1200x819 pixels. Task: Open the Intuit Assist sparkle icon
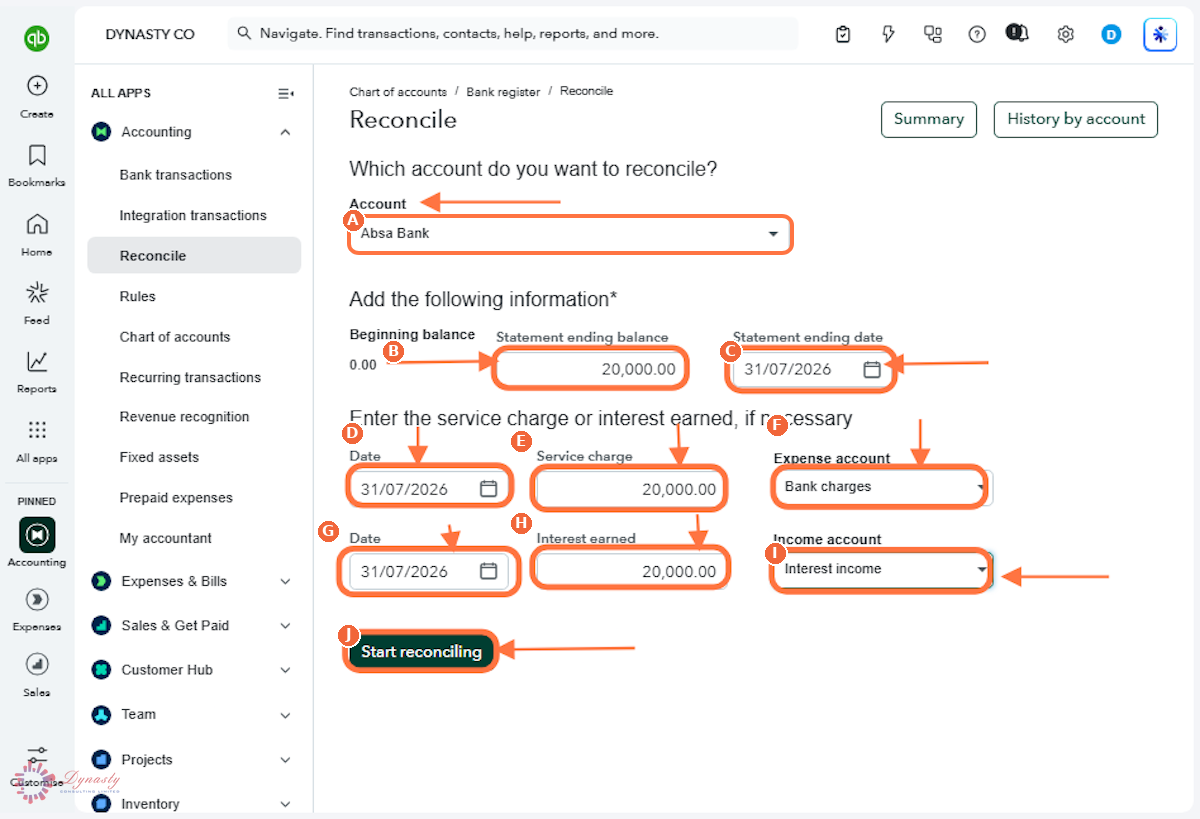pyautogui.click(x=1160, y=34)
